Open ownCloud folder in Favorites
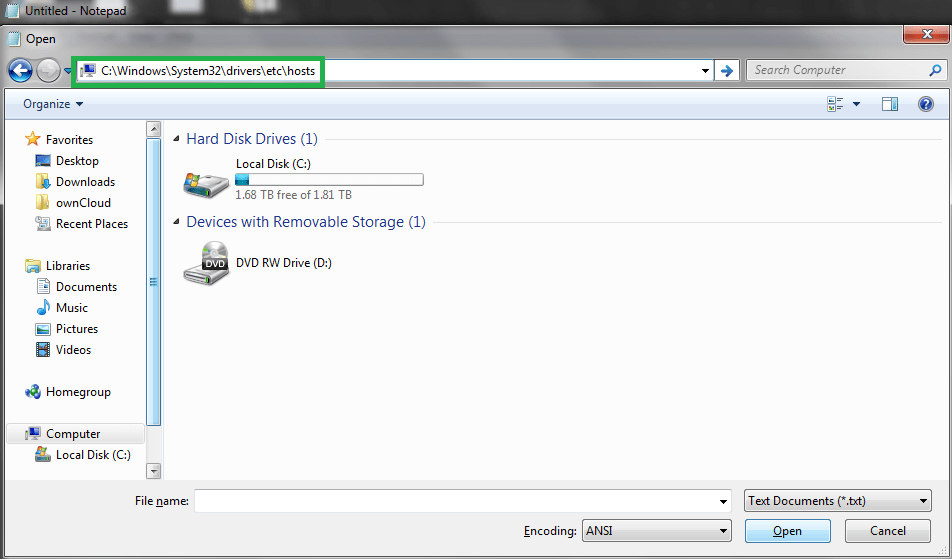Image resolution: width=952 pixels, height=559 pixels. tap(83, 203)
